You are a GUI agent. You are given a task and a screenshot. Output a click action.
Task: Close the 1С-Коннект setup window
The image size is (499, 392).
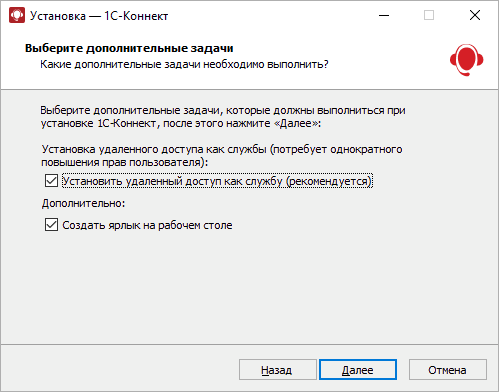coord(475,15)
